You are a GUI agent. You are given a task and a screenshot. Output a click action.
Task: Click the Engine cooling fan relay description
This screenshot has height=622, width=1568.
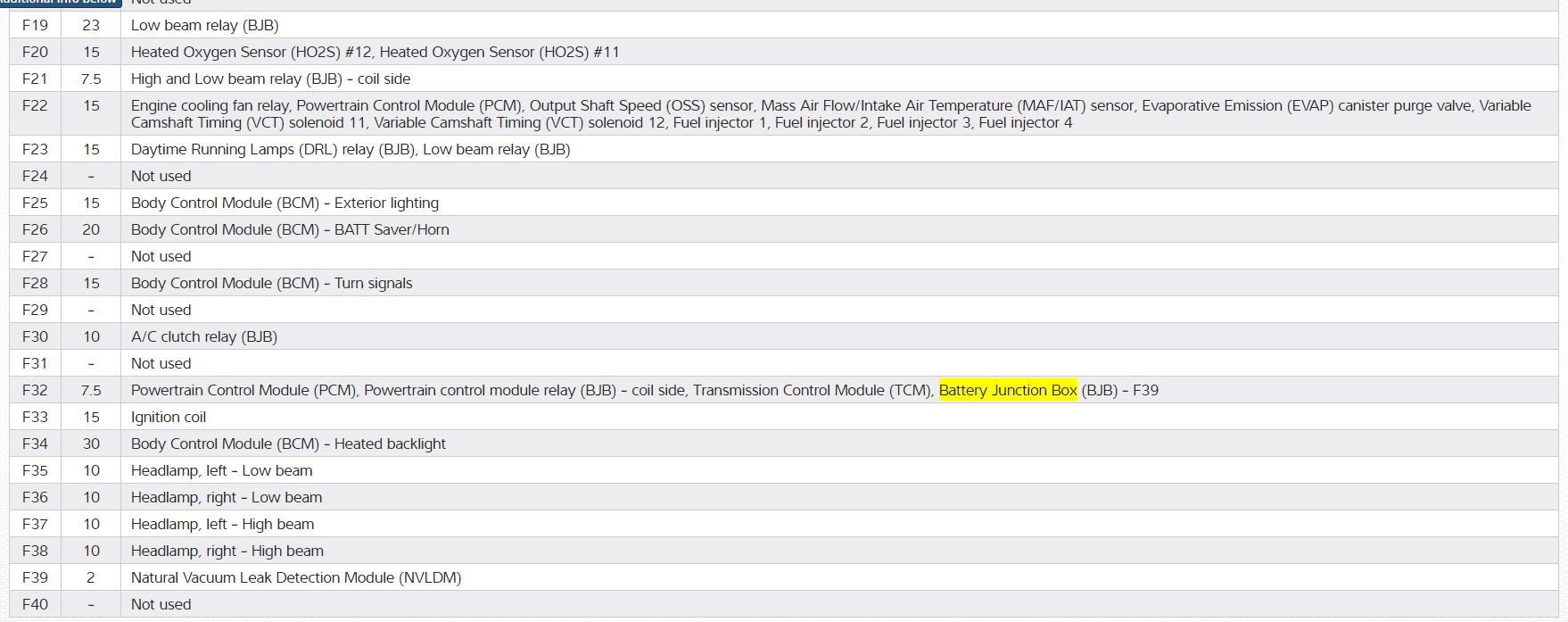click(x=830, y=113)
